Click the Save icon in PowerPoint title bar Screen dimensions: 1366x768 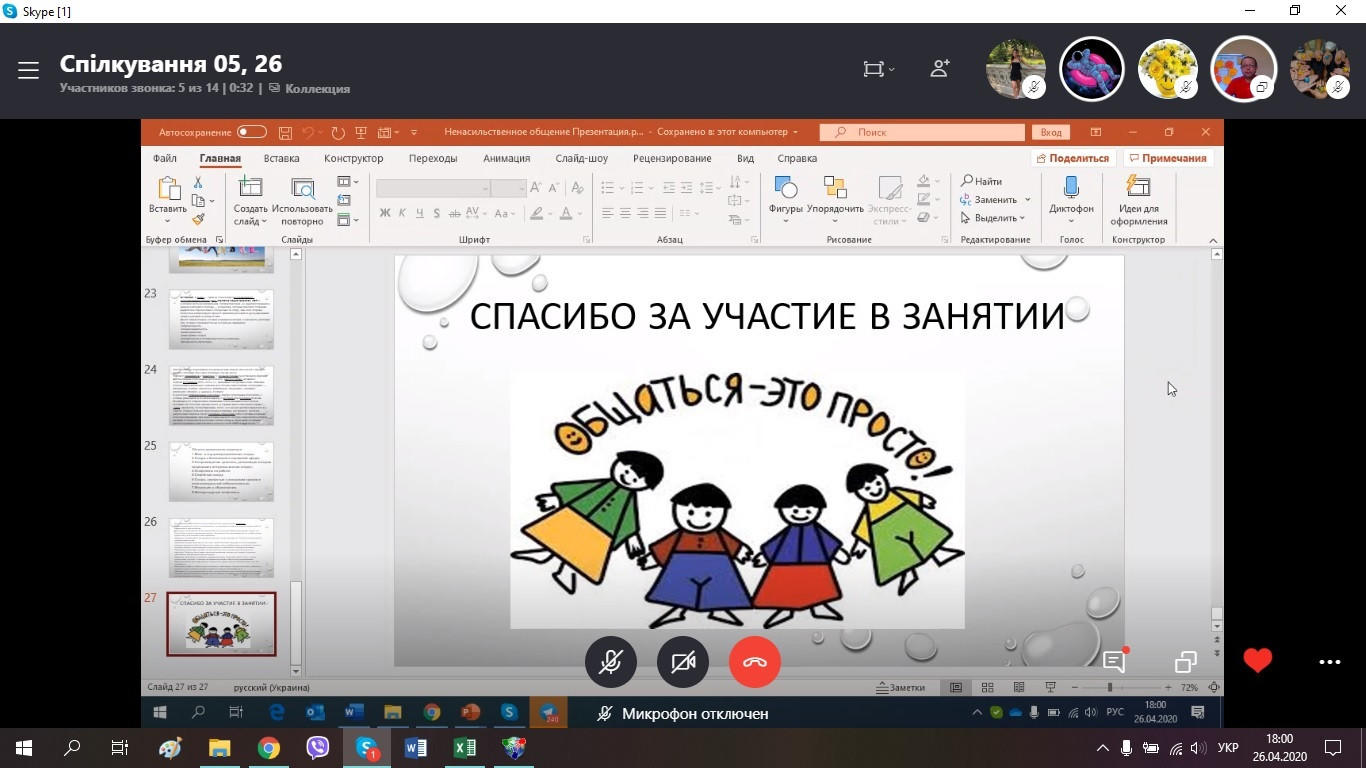[285, 132]
